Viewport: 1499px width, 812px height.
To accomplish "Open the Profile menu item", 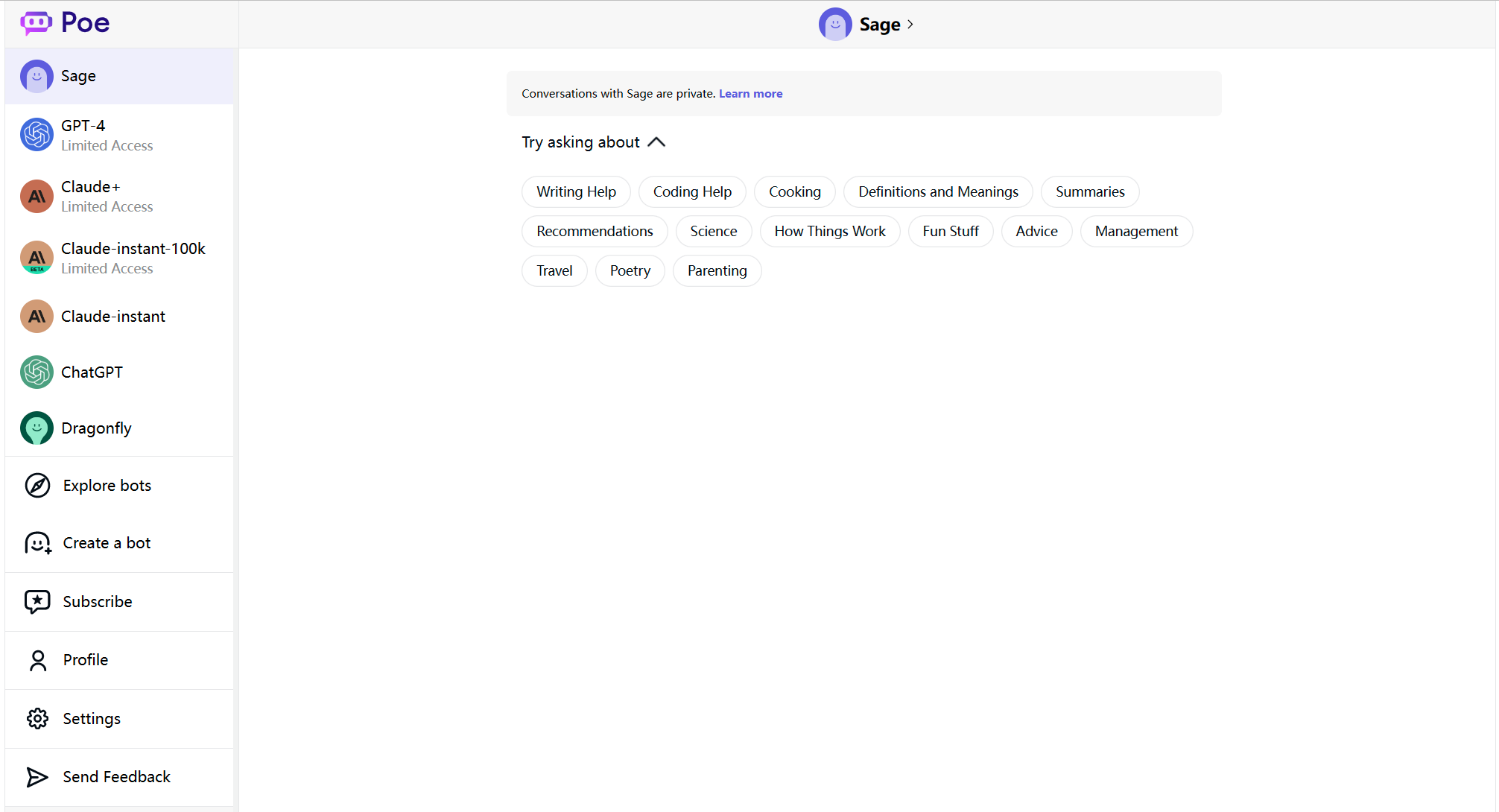I will click(x=86, y=660).
